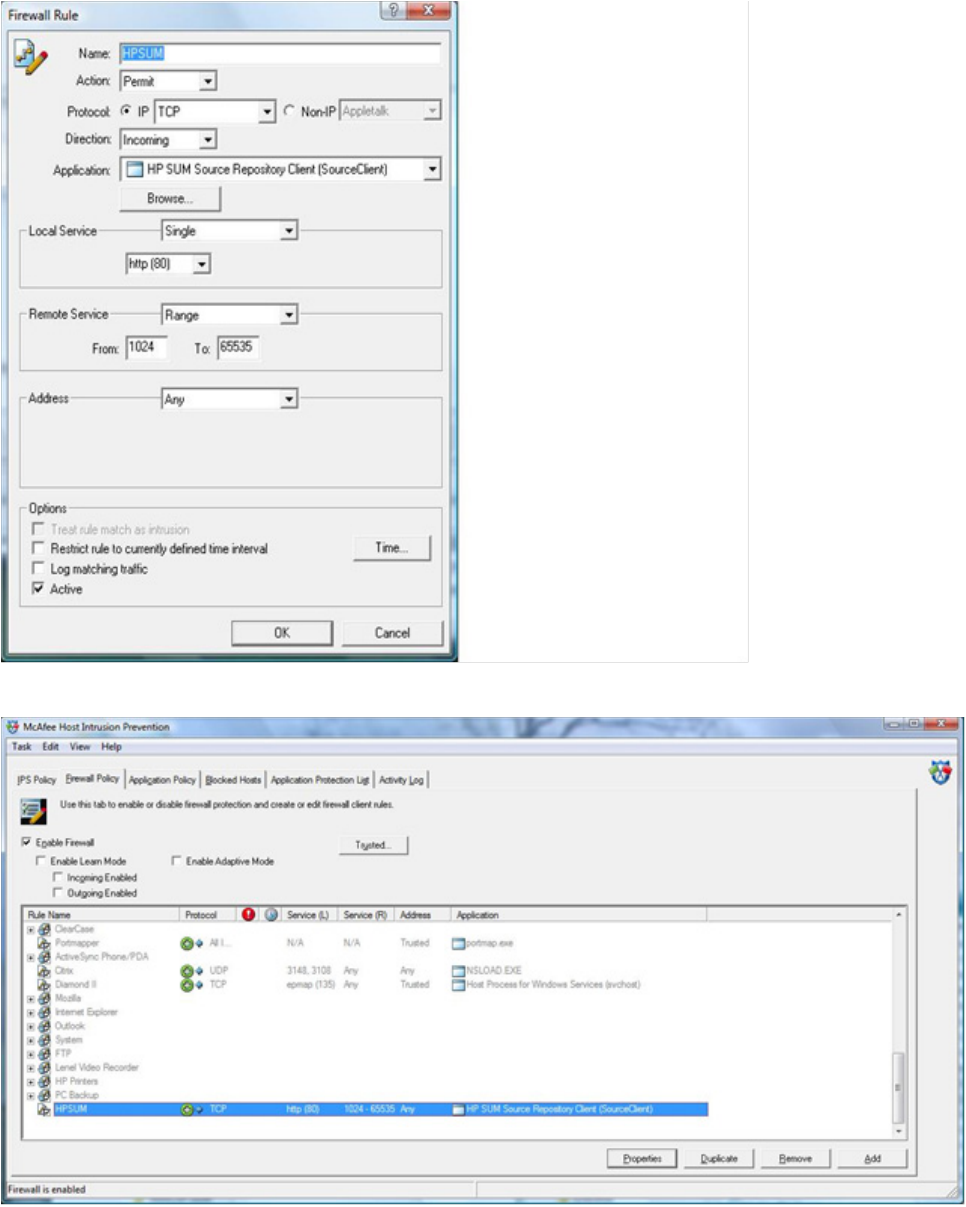966x1207 pixels.
Task: Switch to the Blocked Hosts tab
Action: 233,780
